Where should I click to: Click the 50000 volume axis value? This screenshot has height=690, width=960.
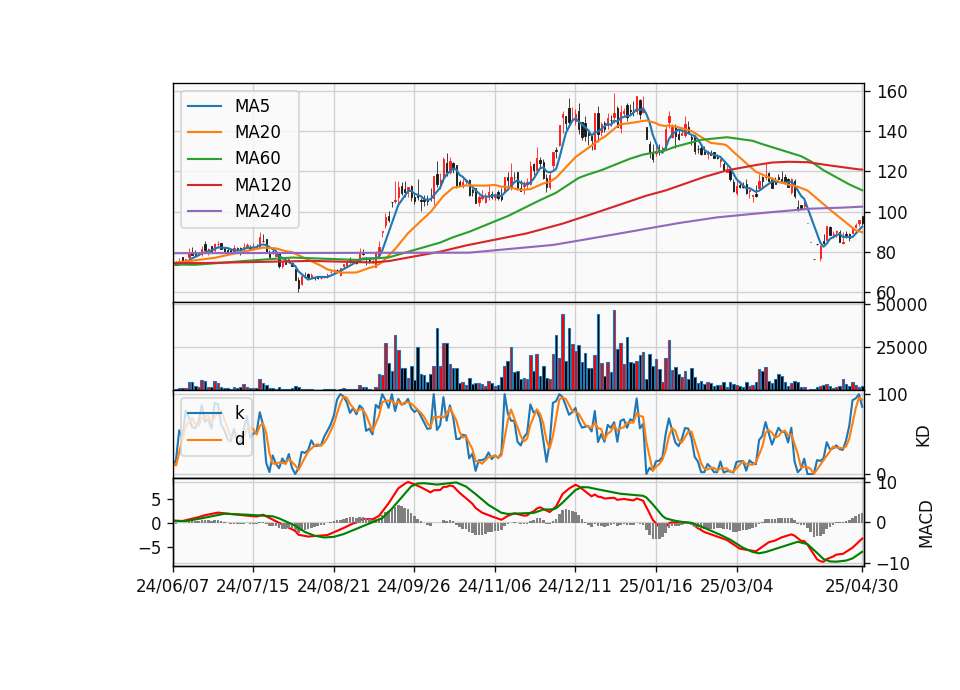902,305
